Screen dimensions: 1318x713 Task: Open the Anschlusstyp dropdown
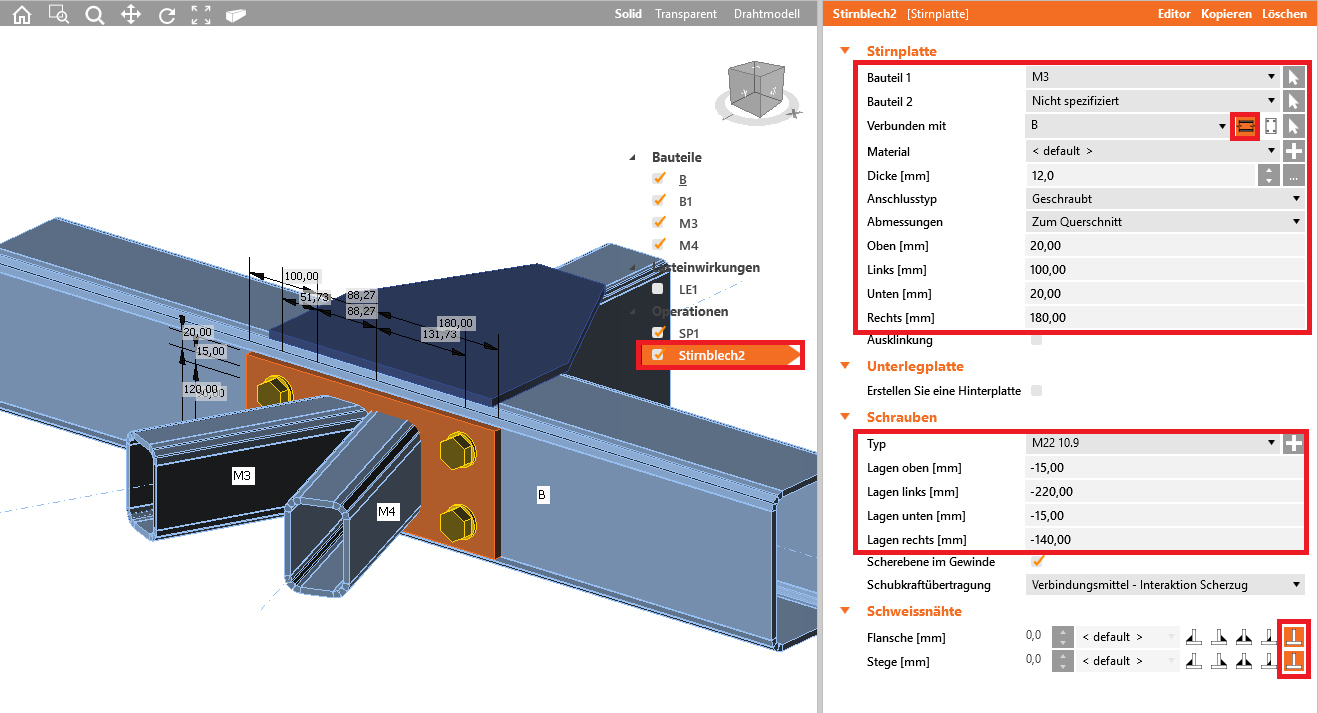coord(1165,199)
